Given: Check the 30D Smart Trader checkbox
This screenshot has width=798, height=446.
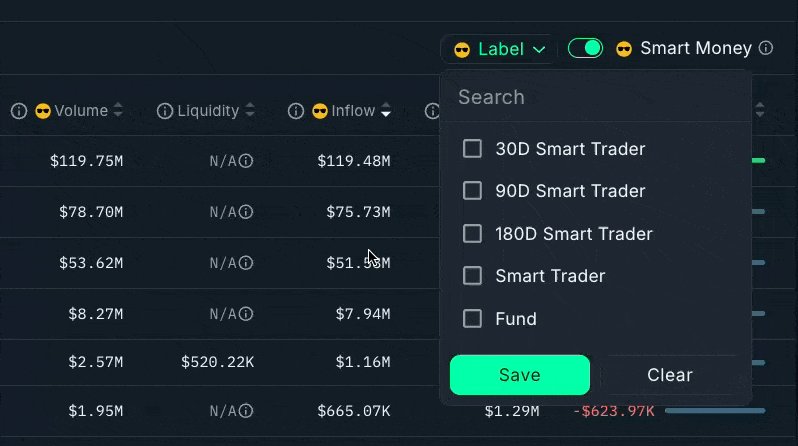Looking at the screenshot, I should pyautogui.click(x=473, y=149).
